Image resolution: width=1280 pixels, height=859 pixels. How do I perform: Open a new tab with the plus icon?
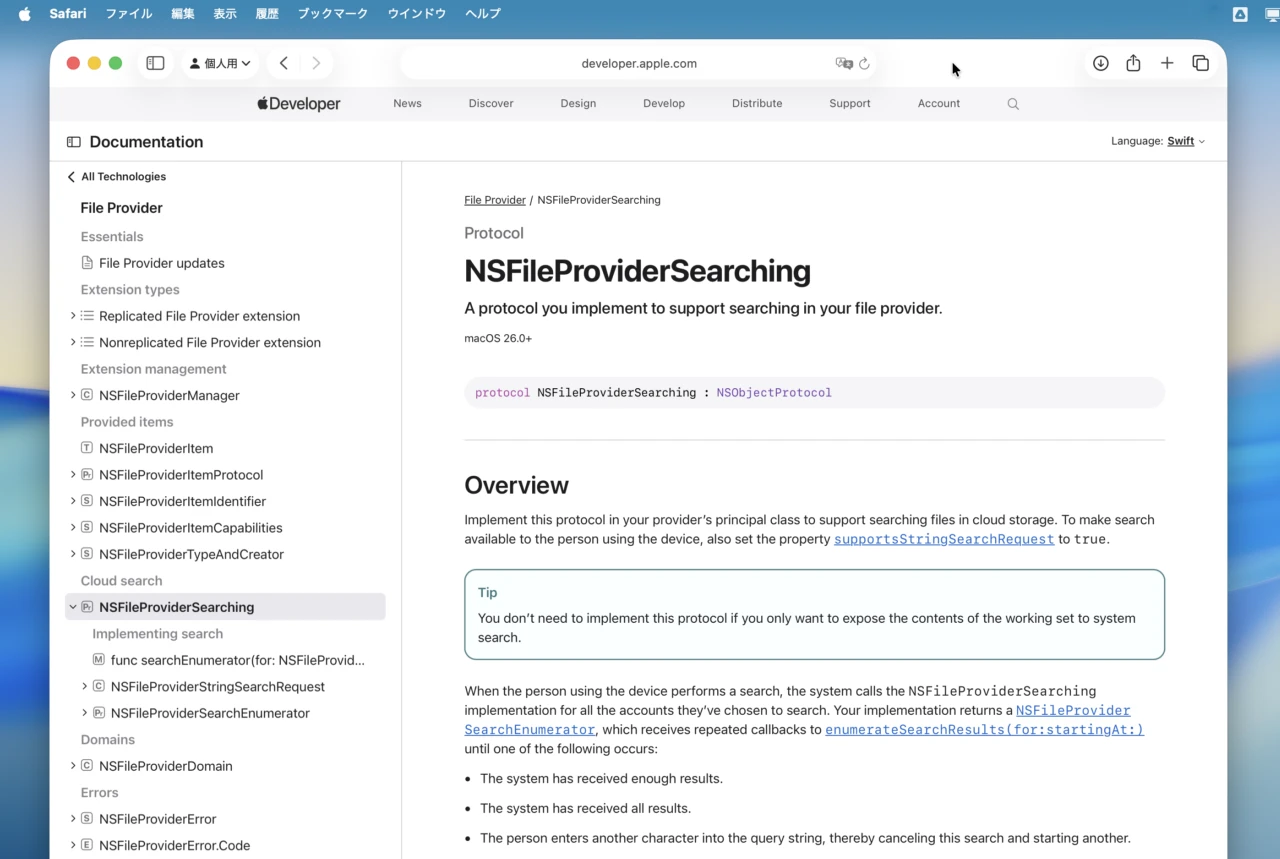coord(1167,62)
